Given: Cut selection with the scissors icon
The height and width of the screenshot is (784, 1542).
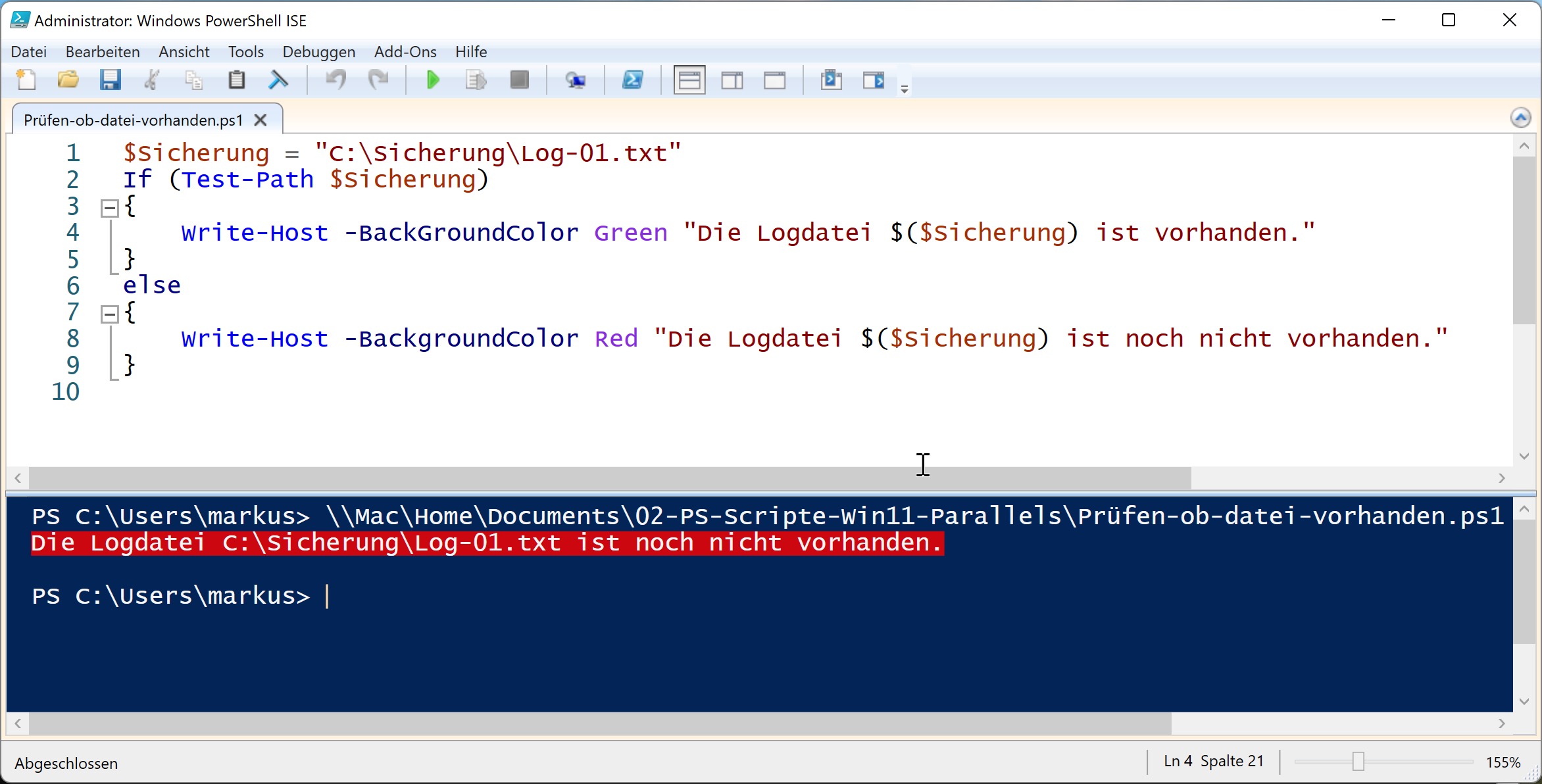Looking at the screenshot, I should coord(152,80).
